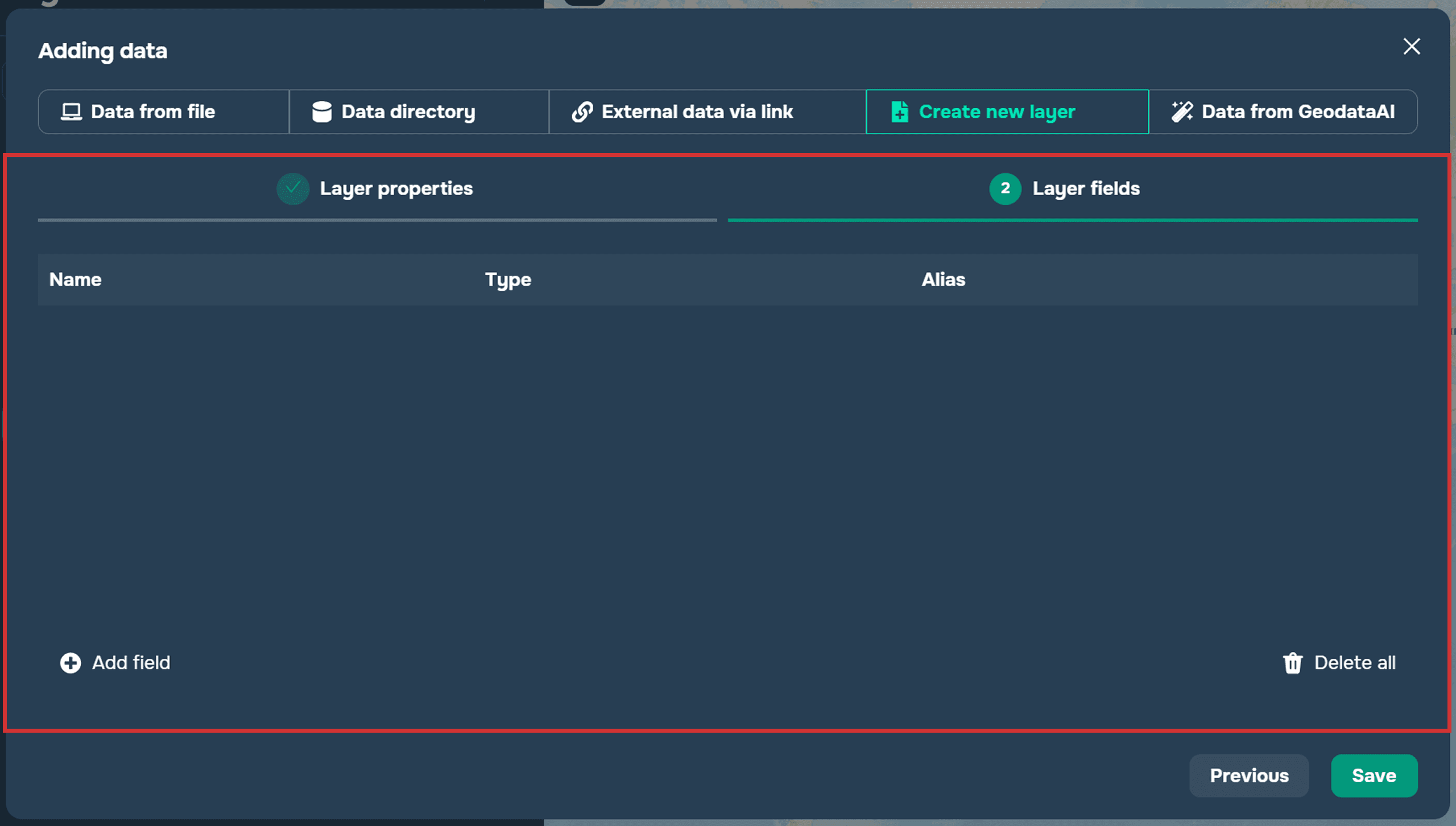Switch to the Data directory tab
The image size is (1456, 826).
pos(419,111)
